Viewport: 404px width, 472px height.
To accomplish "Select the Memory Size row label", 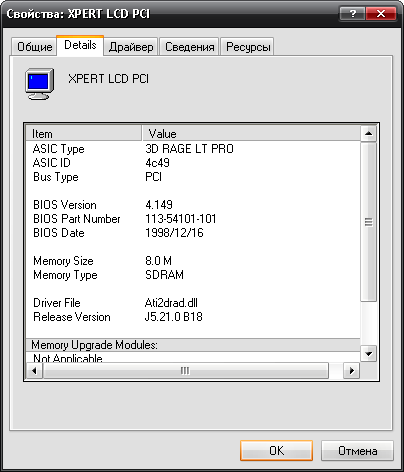I will 63,261.
